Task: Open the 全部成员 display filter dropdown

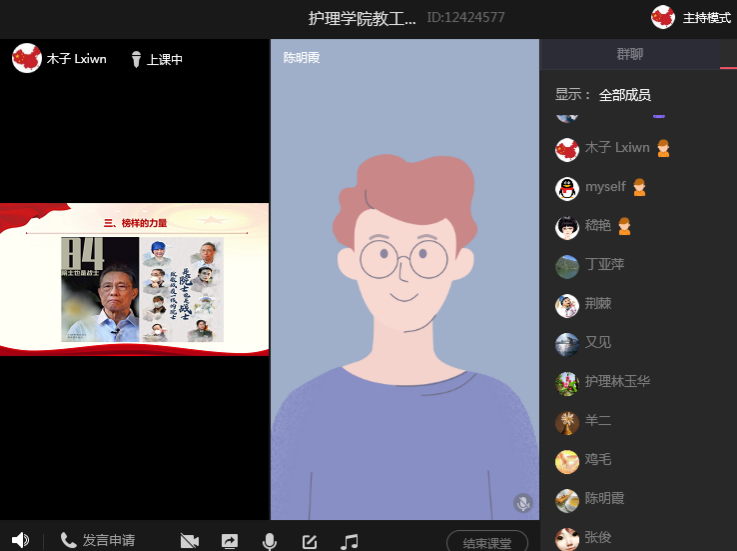Action: point(625,95)
